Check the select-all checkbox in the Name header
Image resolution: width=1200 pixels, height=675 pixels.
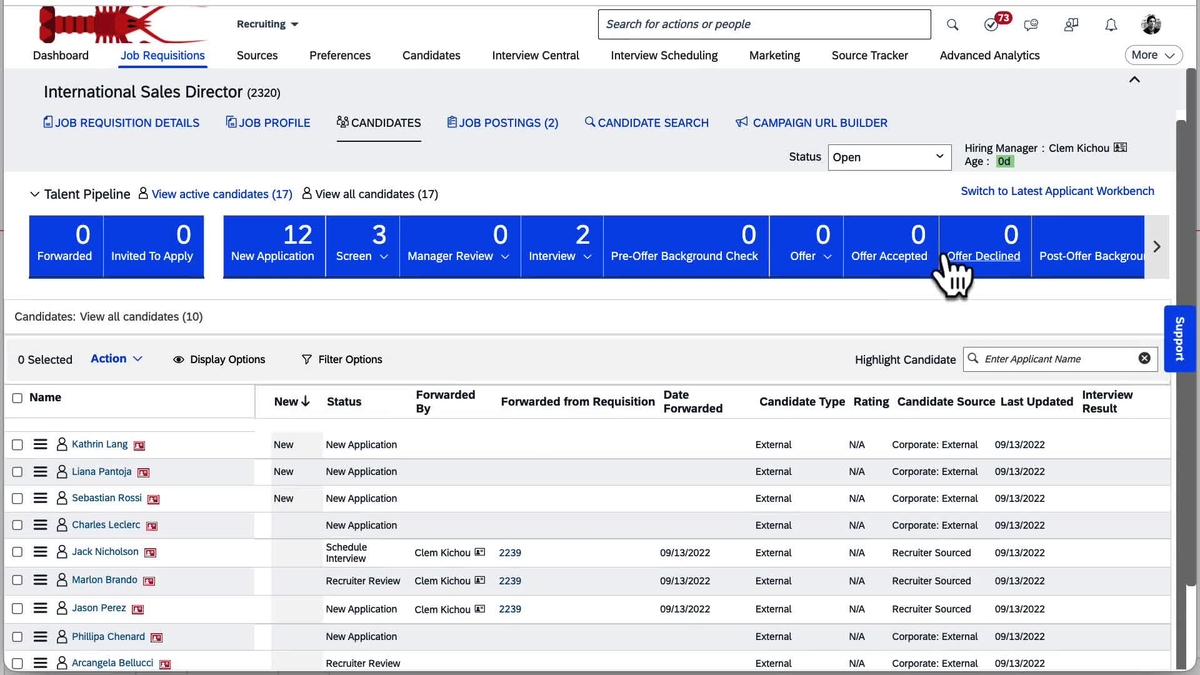[17, 397]
